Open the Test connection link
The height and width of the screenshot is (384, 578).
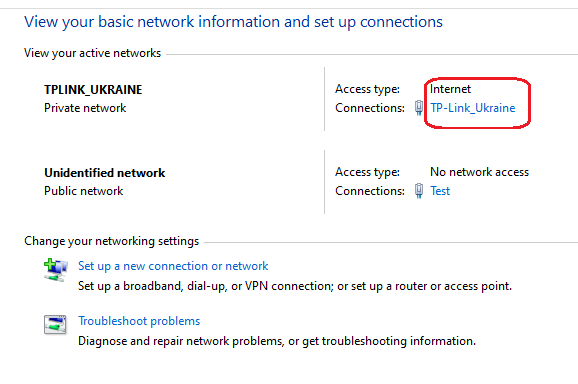[440, 191]
